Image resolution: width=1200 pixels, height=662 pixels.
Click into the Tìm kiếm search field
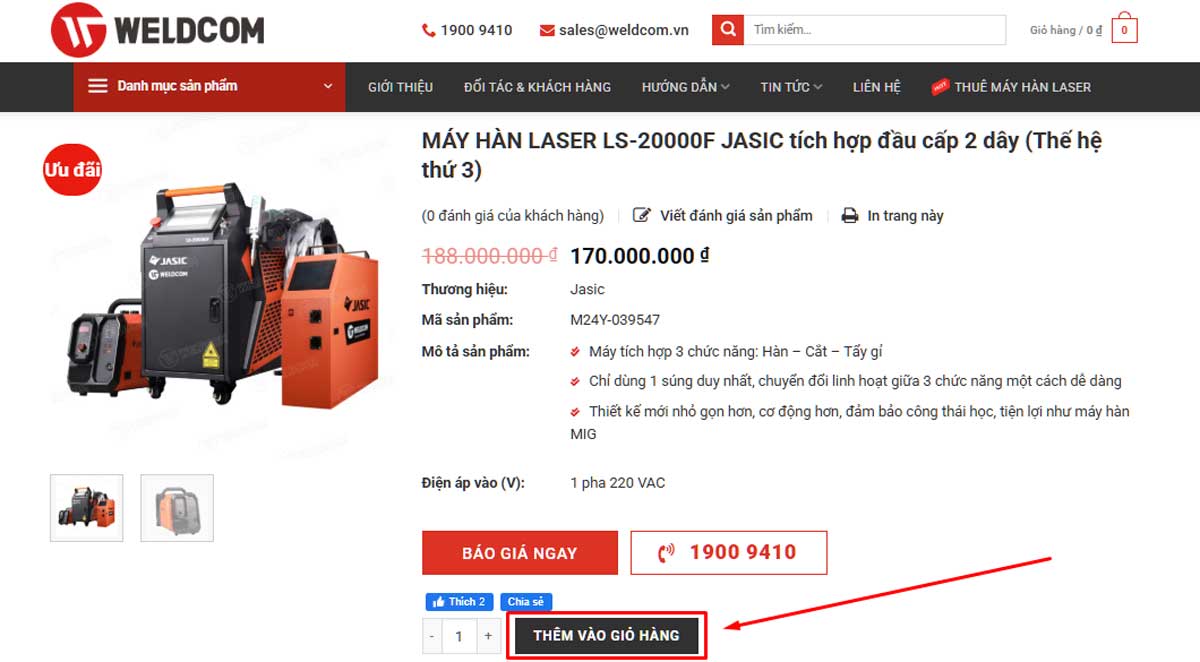coord(875,30)
